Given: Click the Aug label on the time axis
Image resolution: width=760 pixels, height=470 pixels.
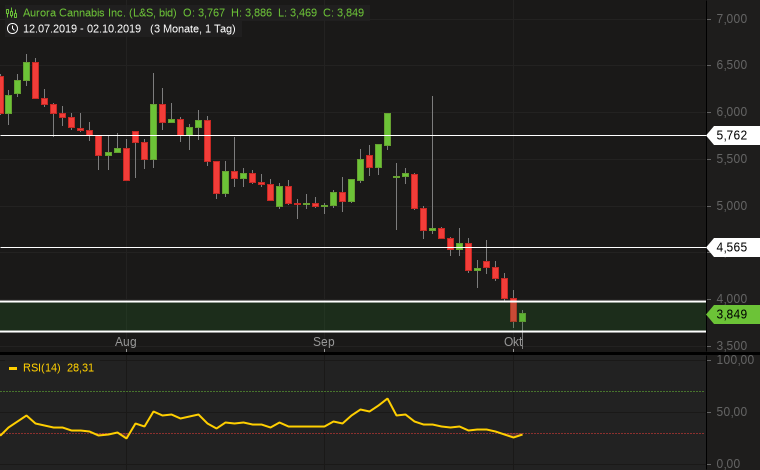Looking at the screenshot, I should 126,342.
